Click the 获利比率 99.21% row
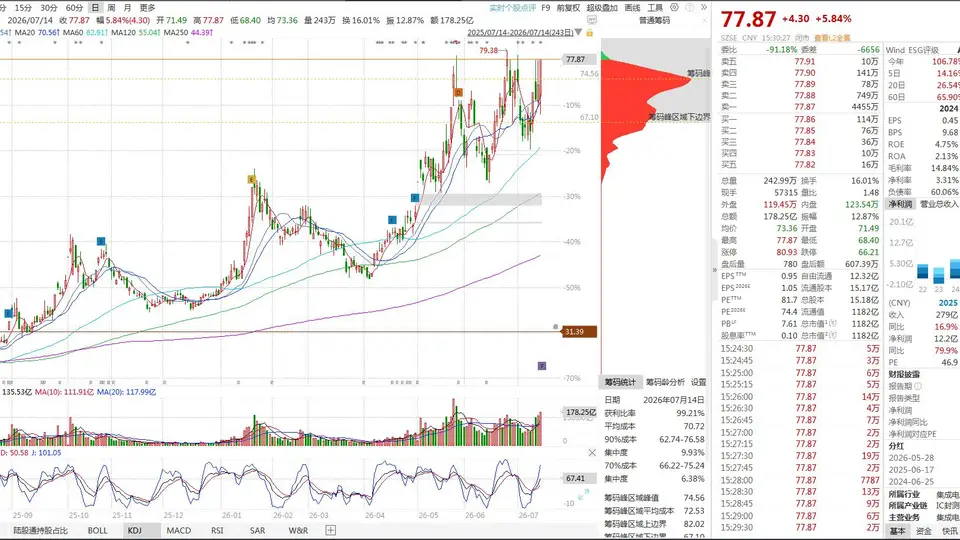This screenshot has width=960, height=540. (x=654, y=413)
